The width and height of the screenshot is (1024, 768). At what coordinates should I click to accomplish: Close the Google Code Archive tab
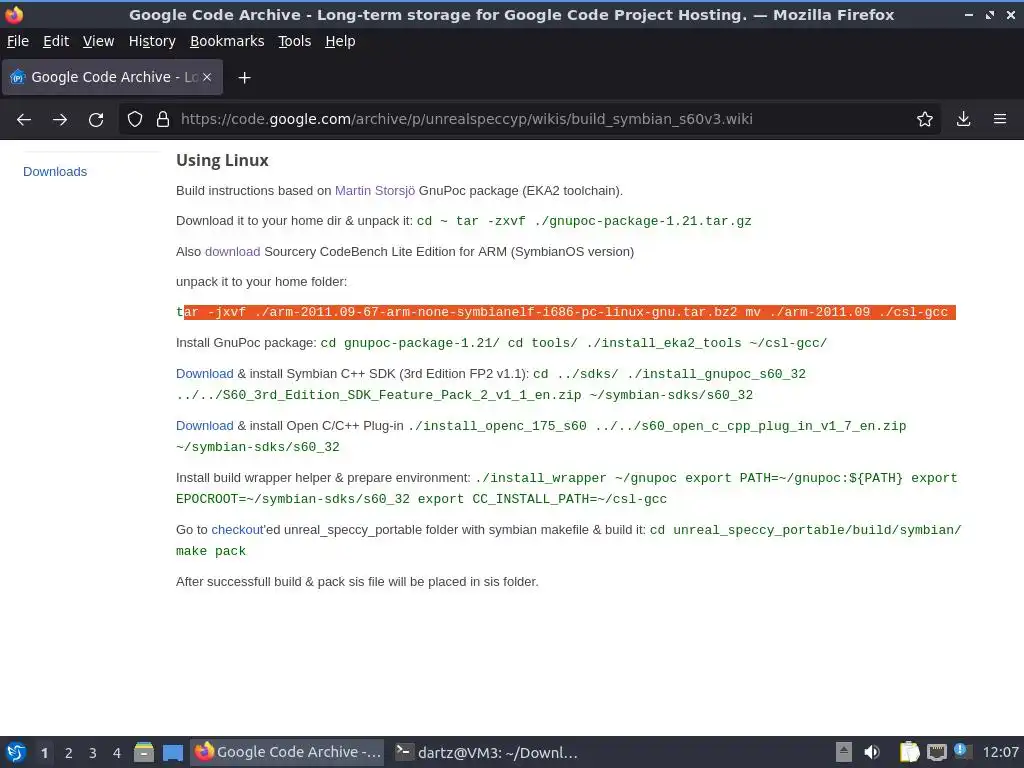207,77
